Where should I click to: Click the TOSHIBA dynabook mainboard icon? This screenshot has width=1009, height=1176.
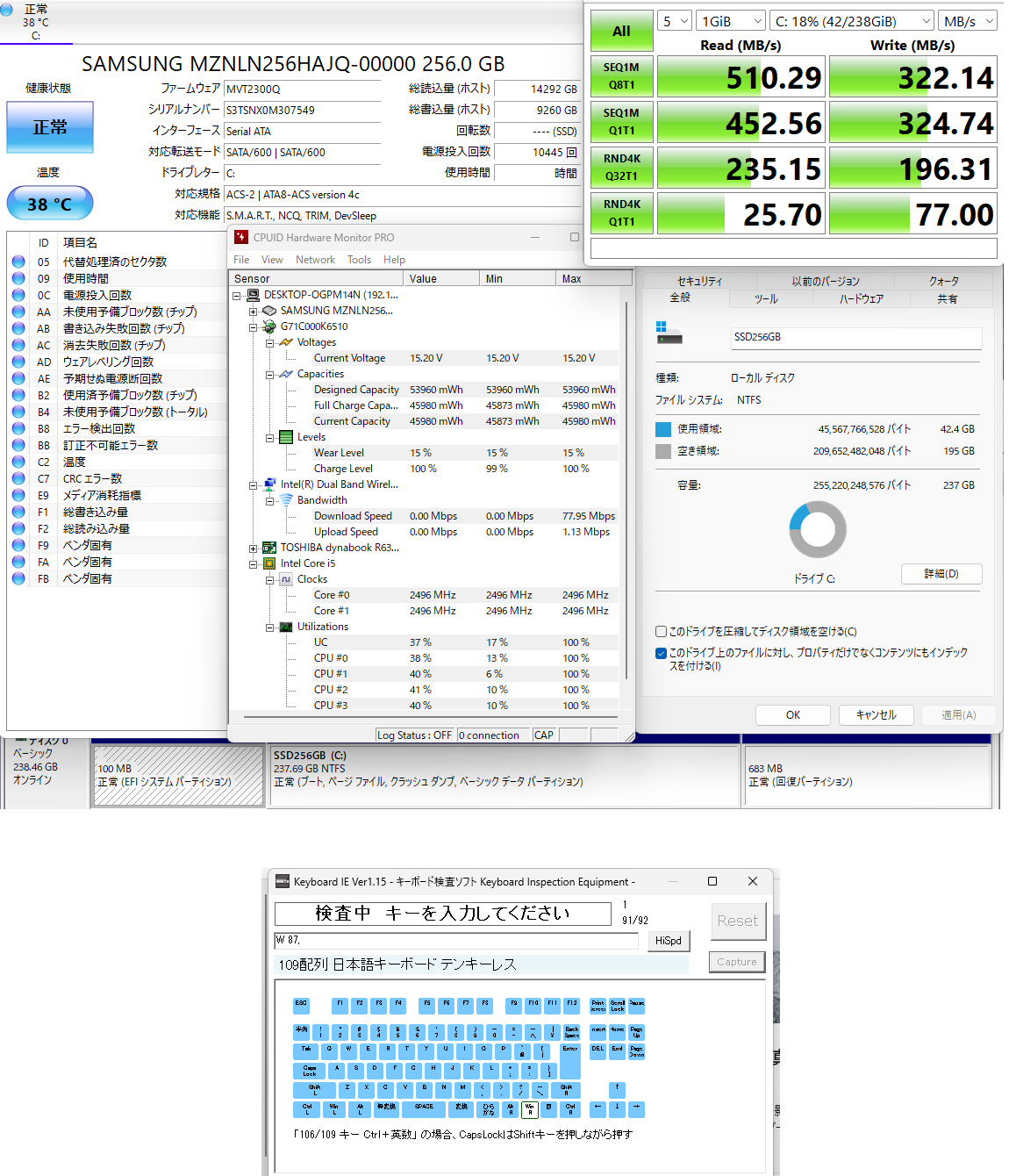point(270,548)
